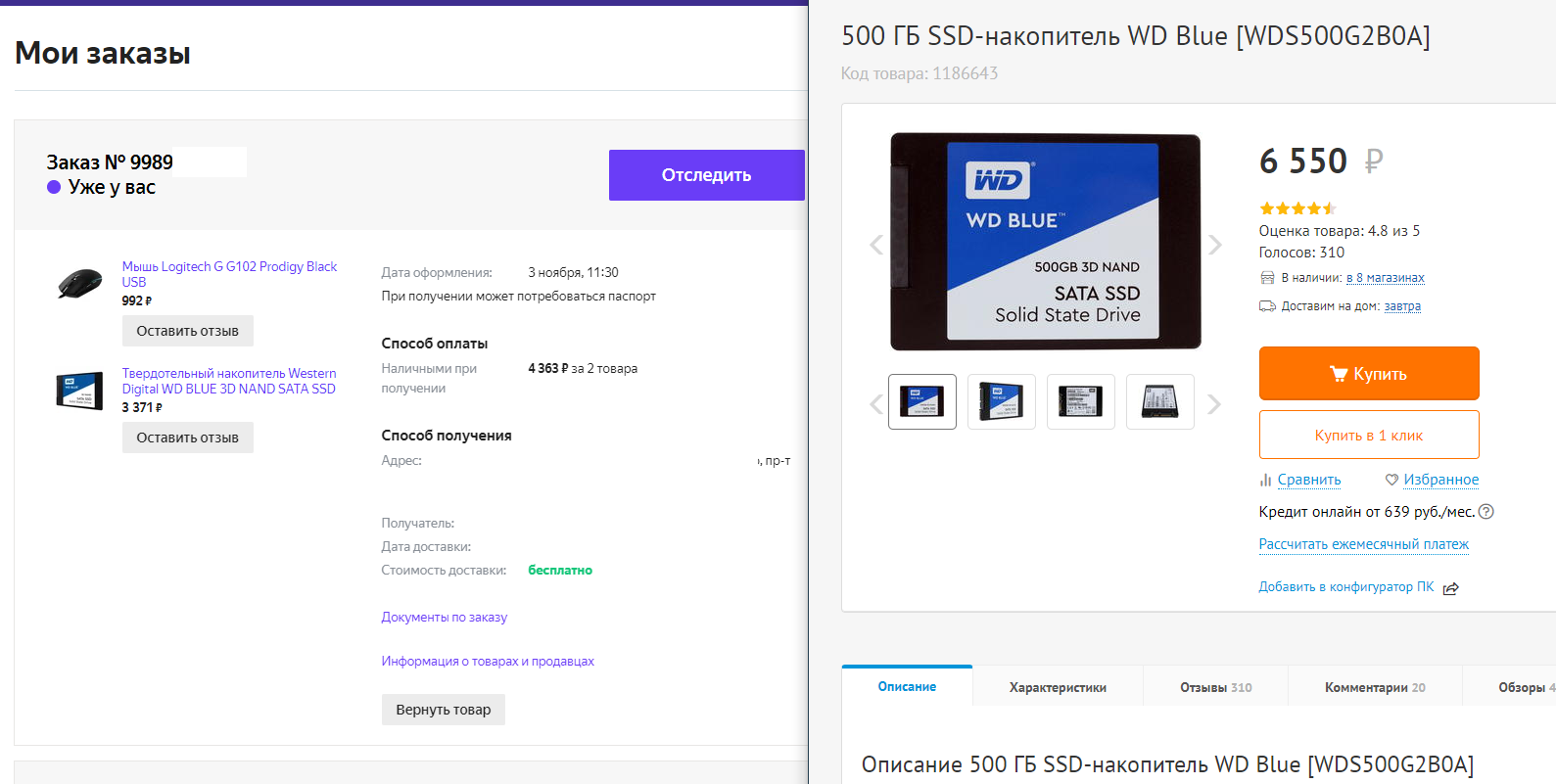The width and height of the screenshot is (1556, 784).
Task: Click the Мои заказы heading
Action: pos(103,53)
